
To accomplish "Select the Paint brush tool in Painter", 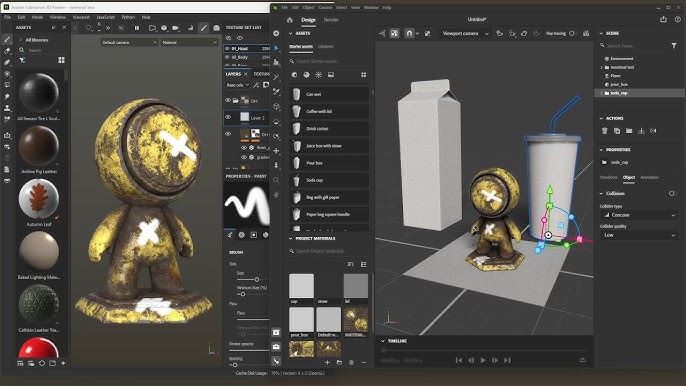I will (x=7, y=39).
